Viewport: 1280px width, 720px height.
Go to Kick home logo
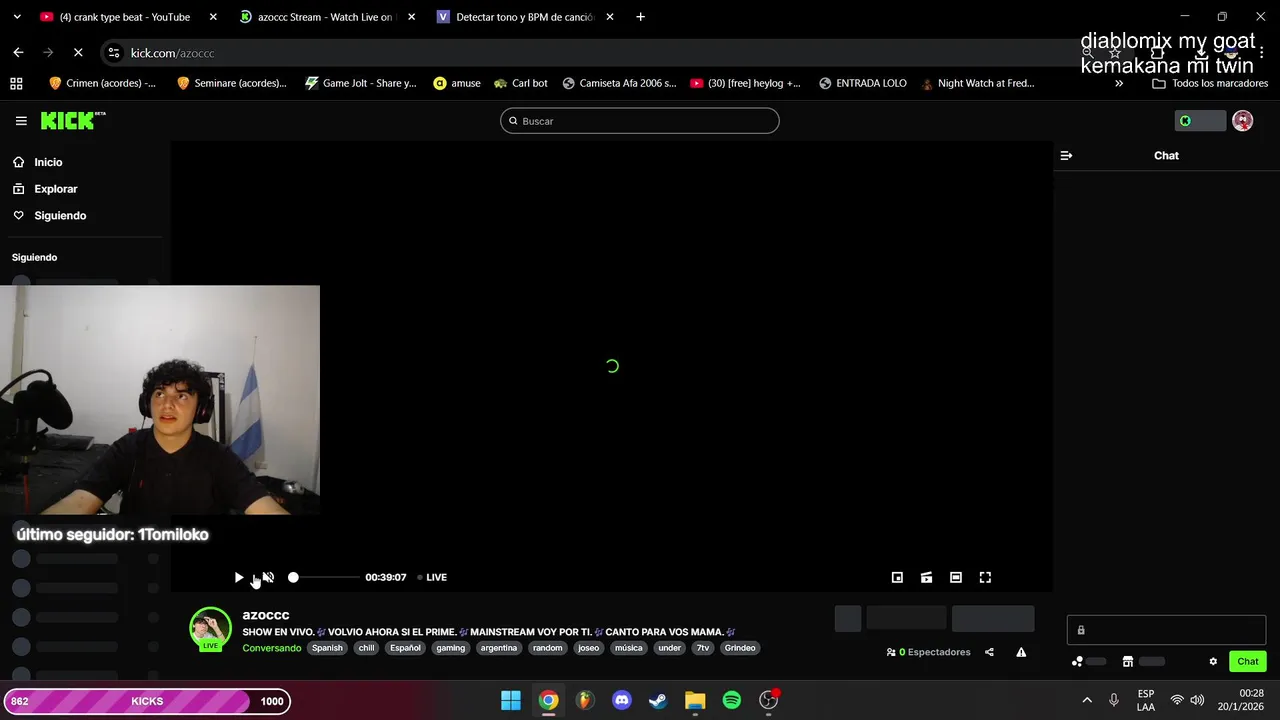tap(73, 121)
